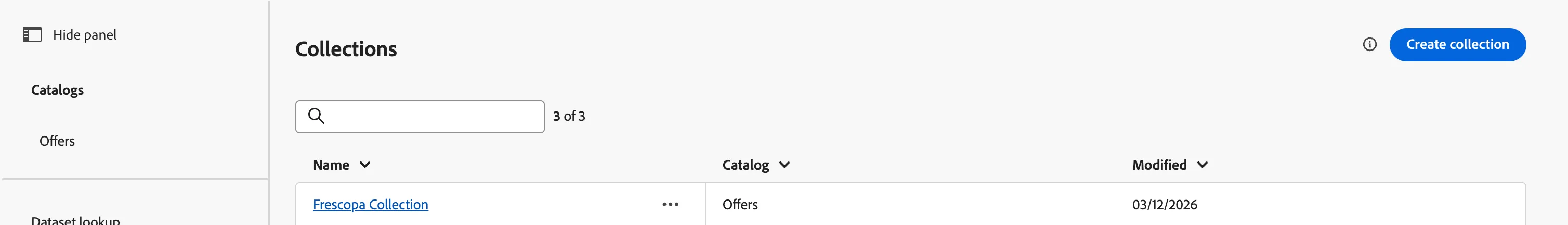Image resolution: width=1568 pixels, height=225 pixels.
Task: Click the Catalog column header label
Action: click(x=746, y=165)
